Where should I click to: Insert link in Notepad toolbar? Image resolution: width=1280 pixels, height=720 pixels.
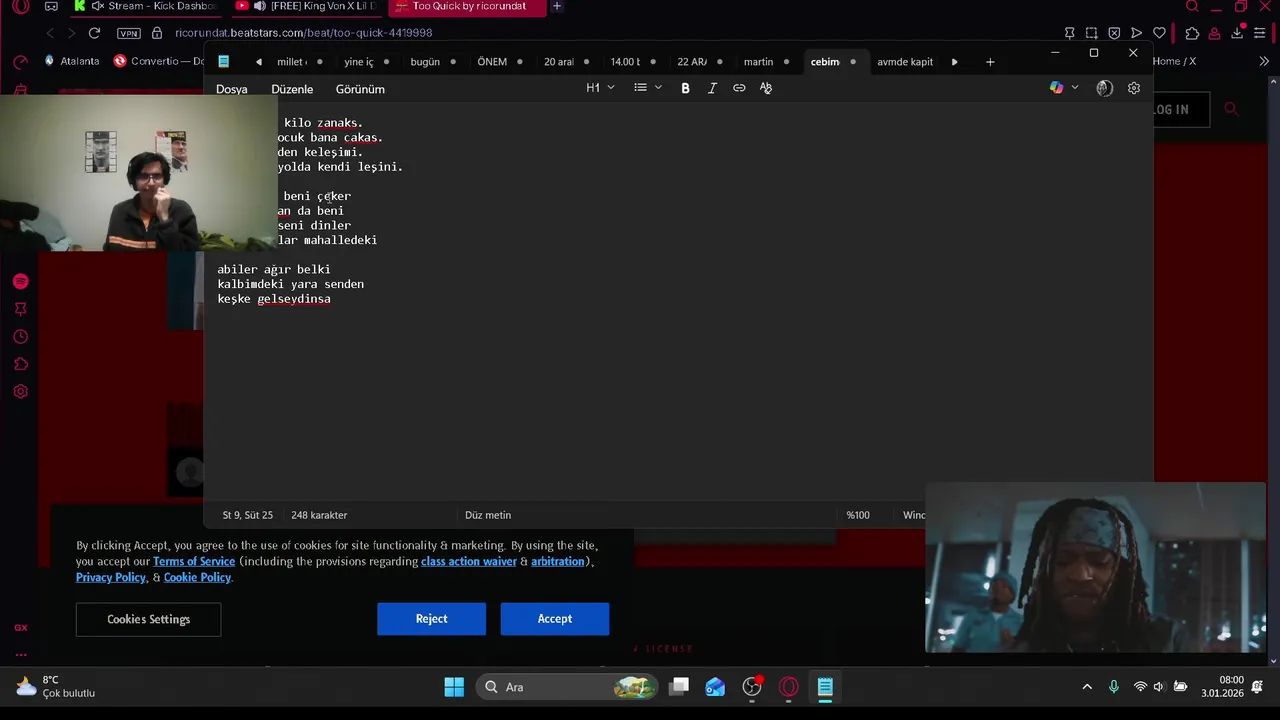point(739,88)
